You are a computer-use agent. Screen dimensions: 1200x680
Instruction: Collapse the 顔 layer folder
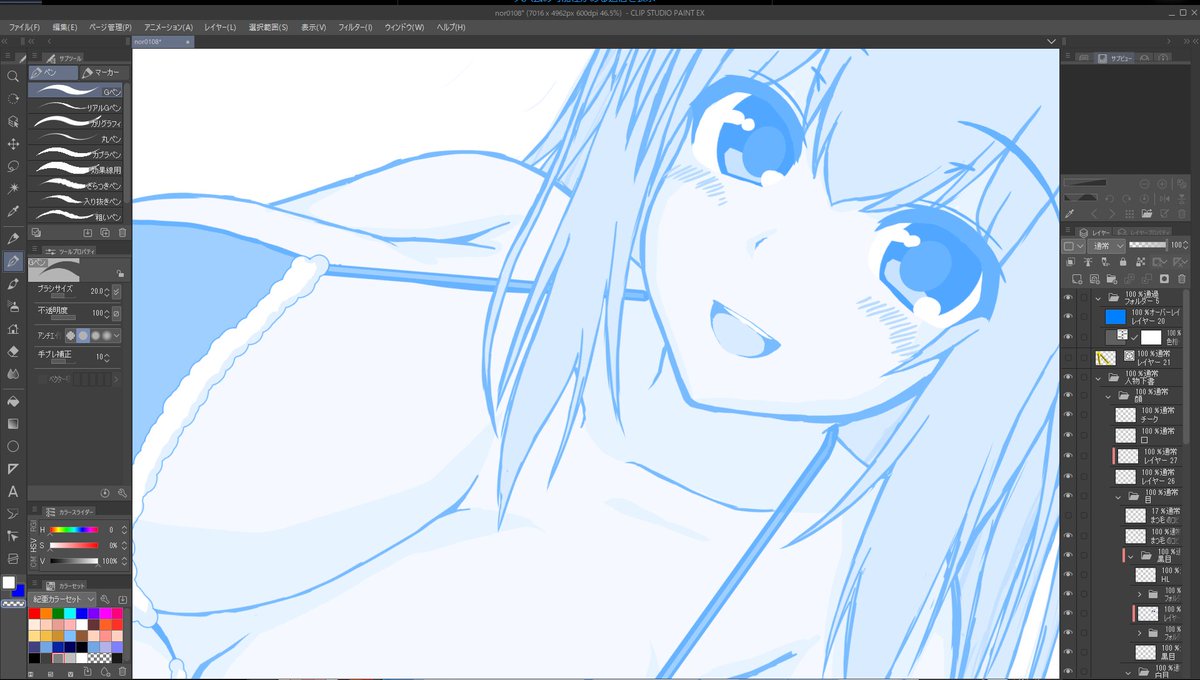(x=1109, y=396)
